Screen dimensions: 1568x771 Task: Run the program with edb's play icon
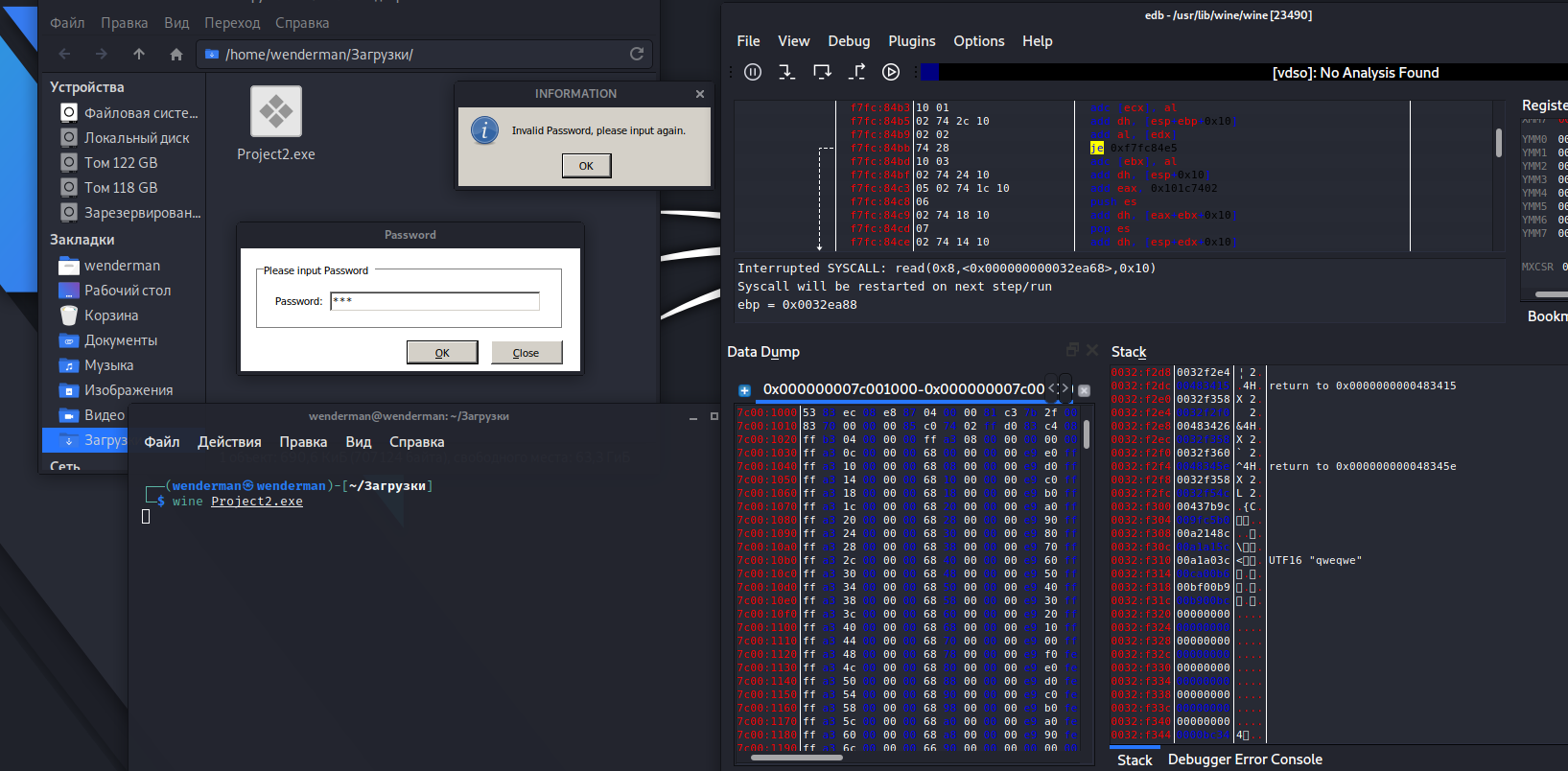click(891, 72)
